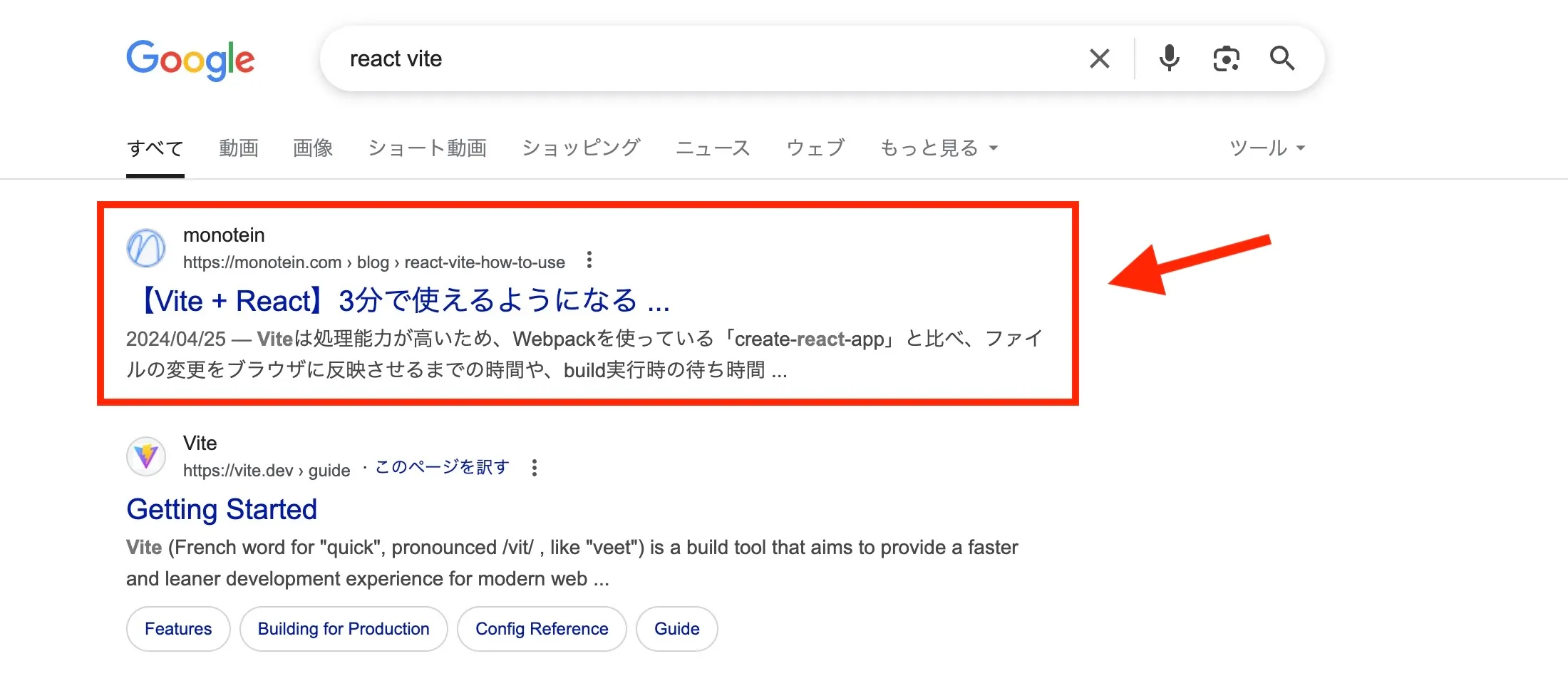Image resolution: width=1568 pixels, height=676 pixels.
Task: Open the ツール dropdown
Action: [x=1267, y=148]
